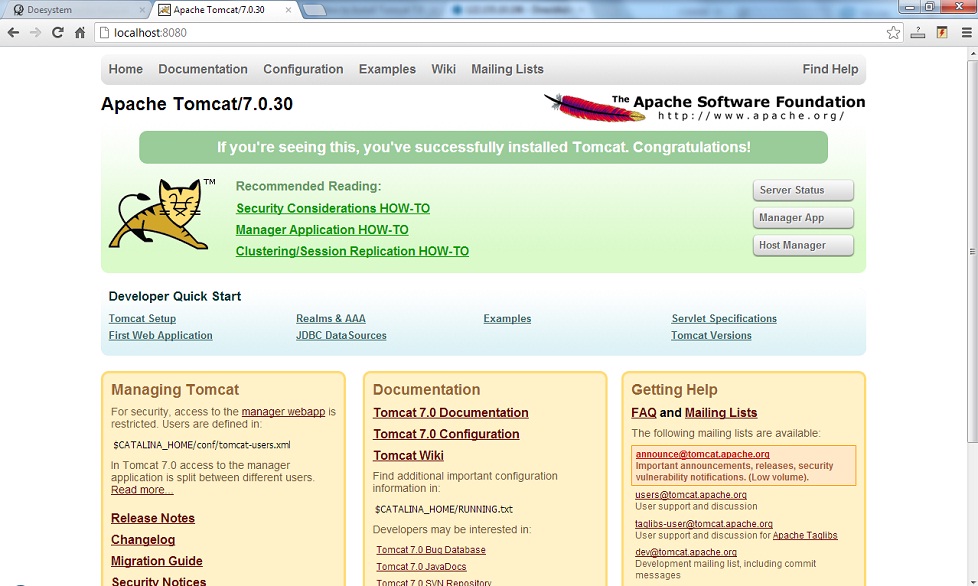
Task: Open Documentation in the top nav bar
Action: click(203, 69)
